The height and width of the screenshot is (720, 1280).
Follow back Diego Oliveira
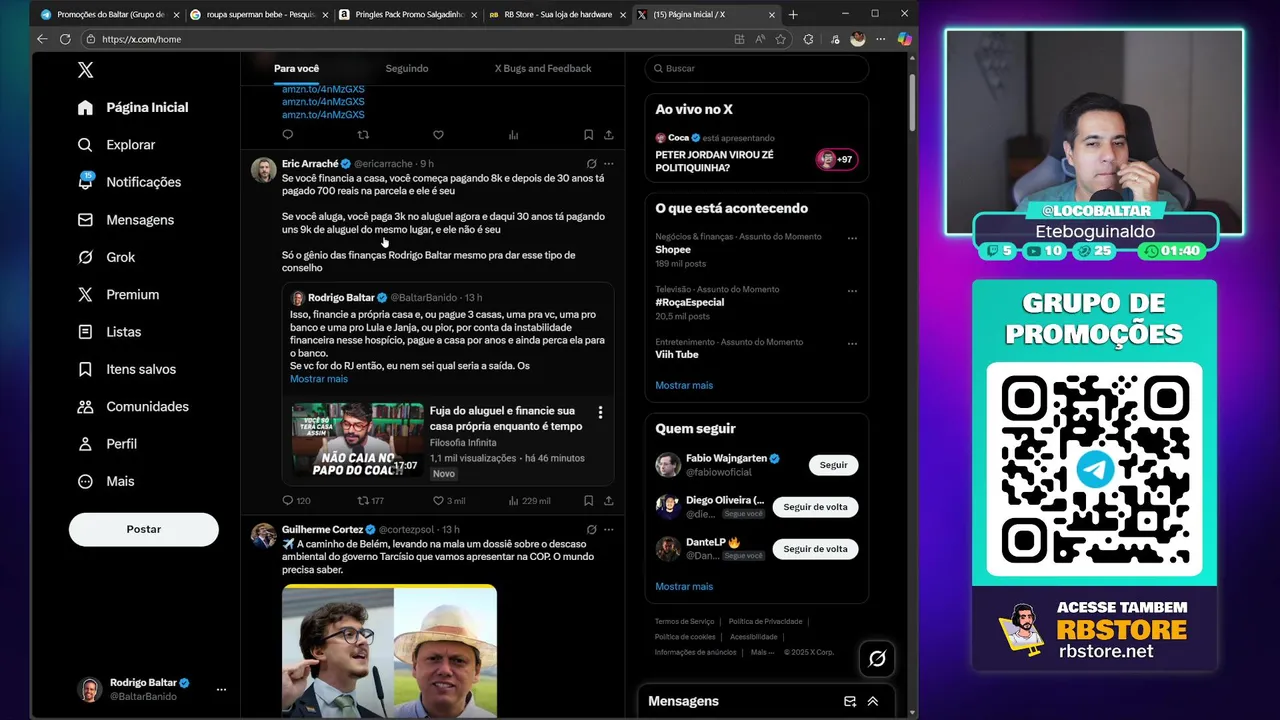coord(815,507)
